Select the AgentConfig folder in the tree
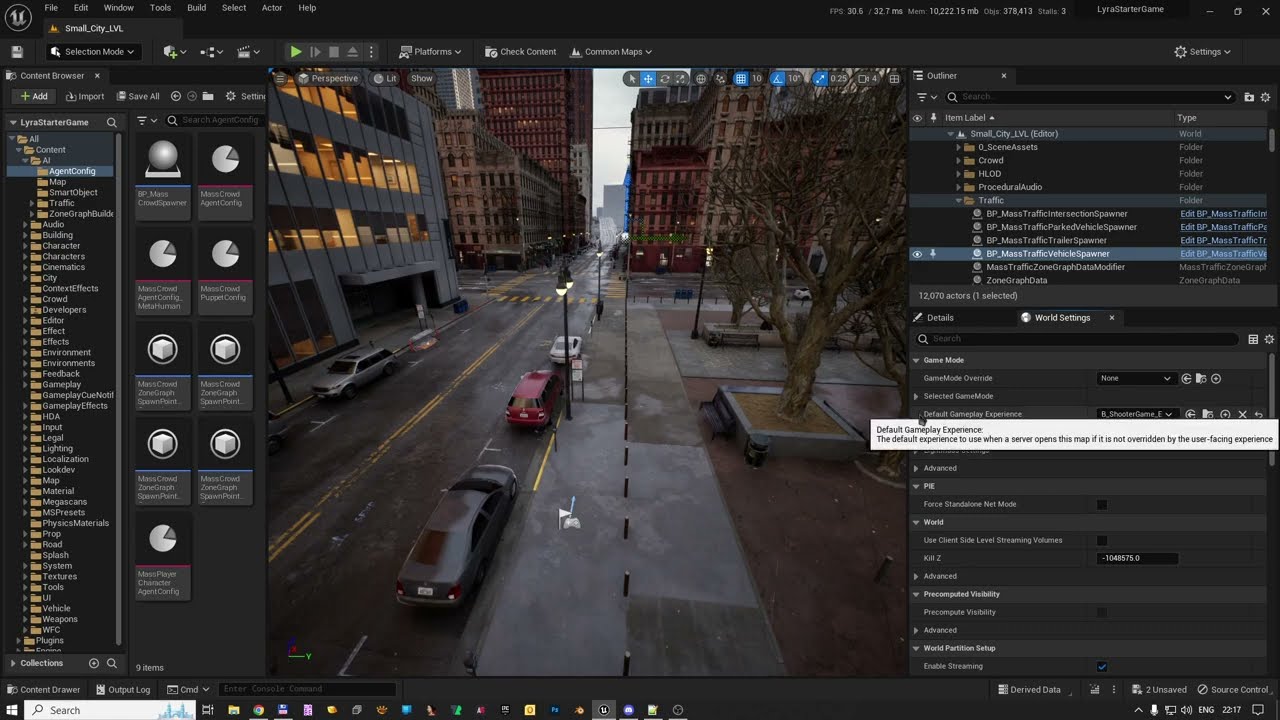This screenshot has height=720, width=1280. click(x=72, y=171)
